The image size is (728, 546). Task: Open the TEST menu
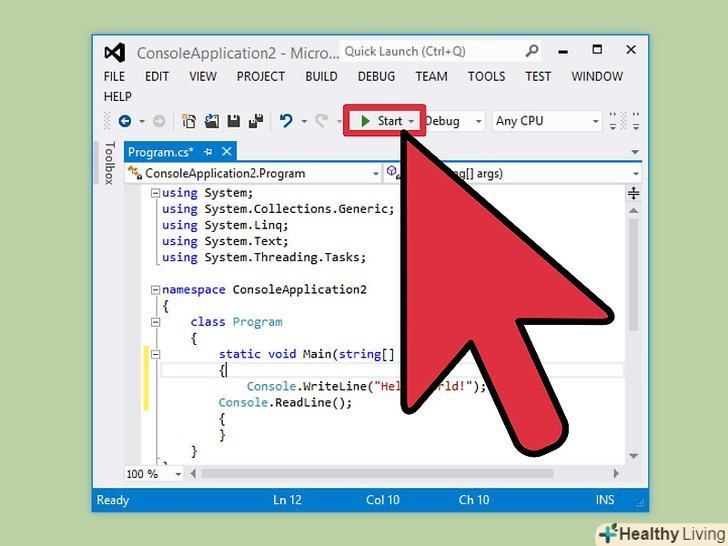click(x=538, y=77)
